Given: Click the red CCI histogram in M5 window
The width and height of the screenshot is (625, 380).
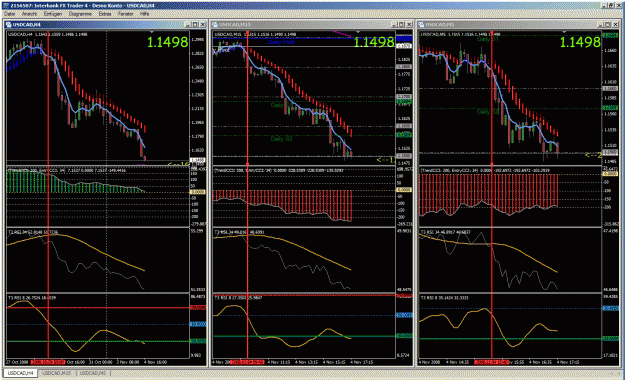Looking at the screenshot, I should [488, 194].
